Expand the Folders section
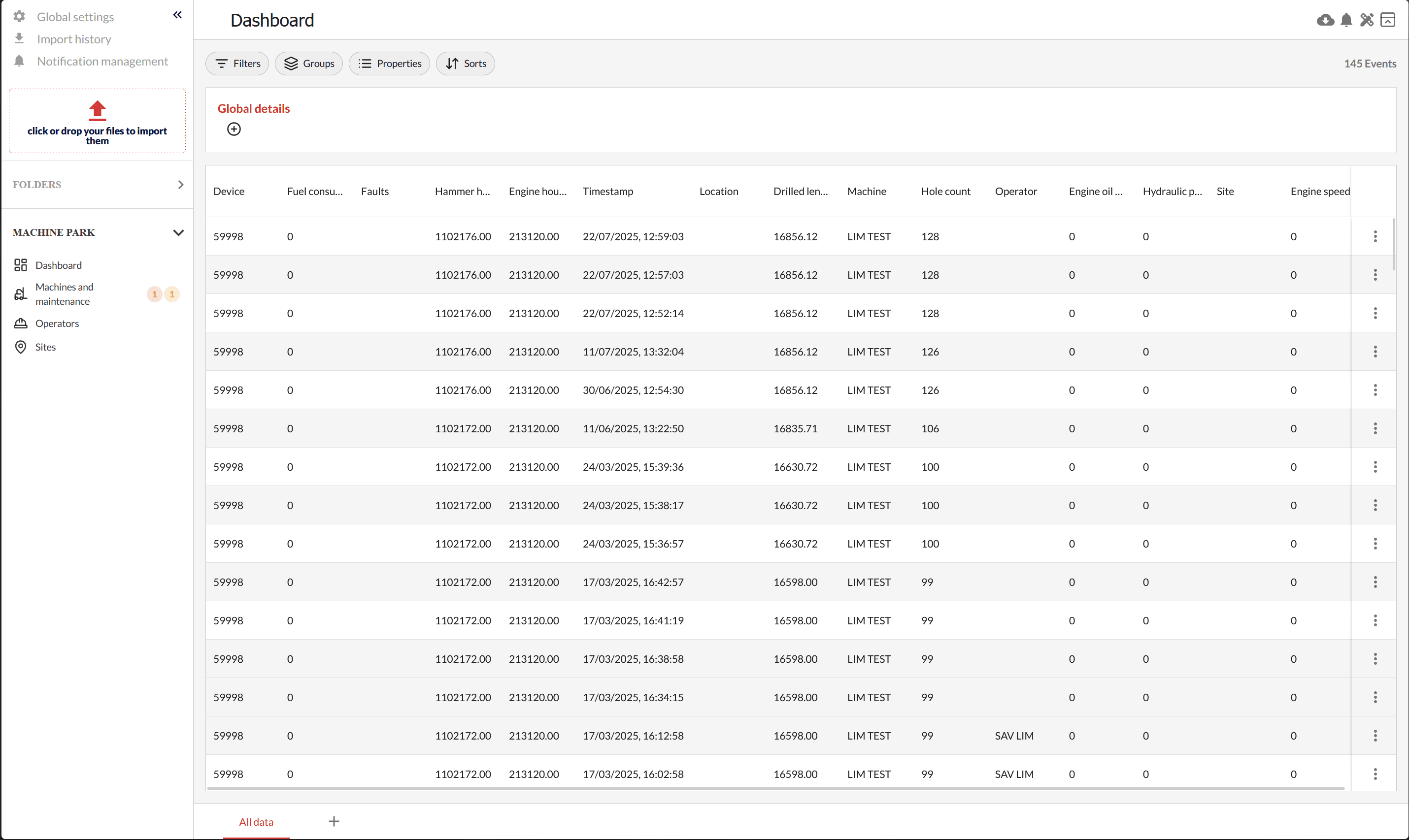1409x840 pixels. point(180,185)
